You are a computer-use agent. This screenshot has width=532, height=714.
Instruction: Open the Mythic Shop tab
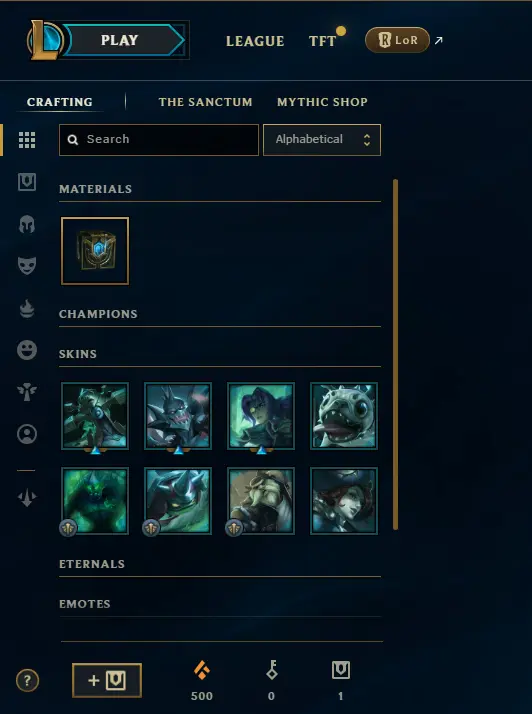click(x=322, y=102)
